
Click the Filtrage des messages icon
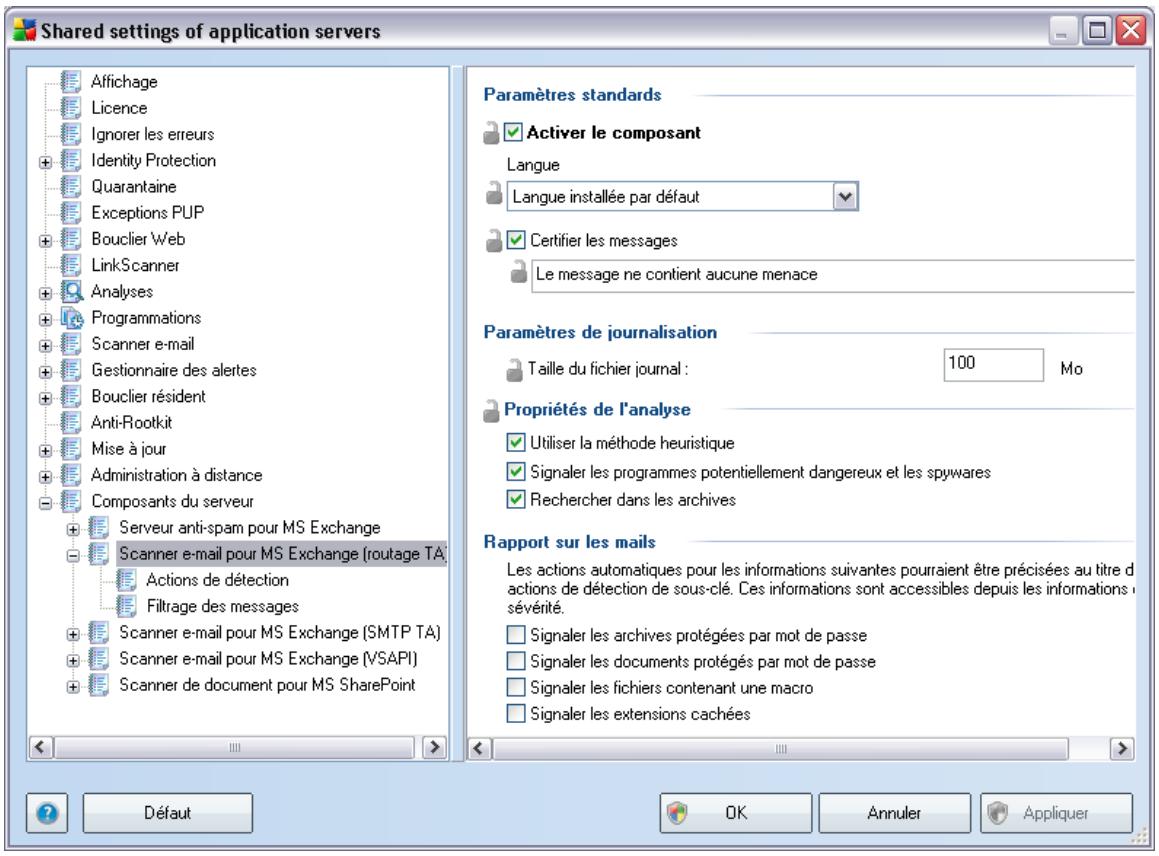tap(126, 606)
